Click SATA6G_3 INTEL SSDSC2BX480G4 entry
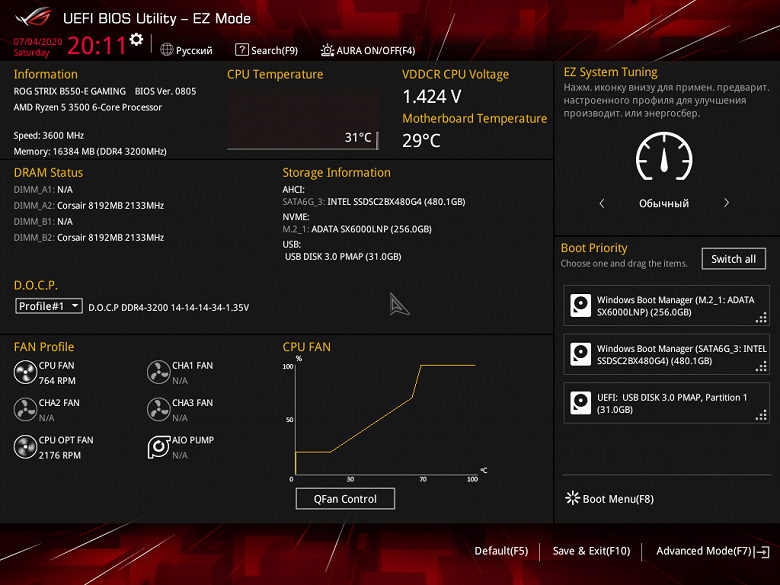The image size is (780, 585). [374, 201]
